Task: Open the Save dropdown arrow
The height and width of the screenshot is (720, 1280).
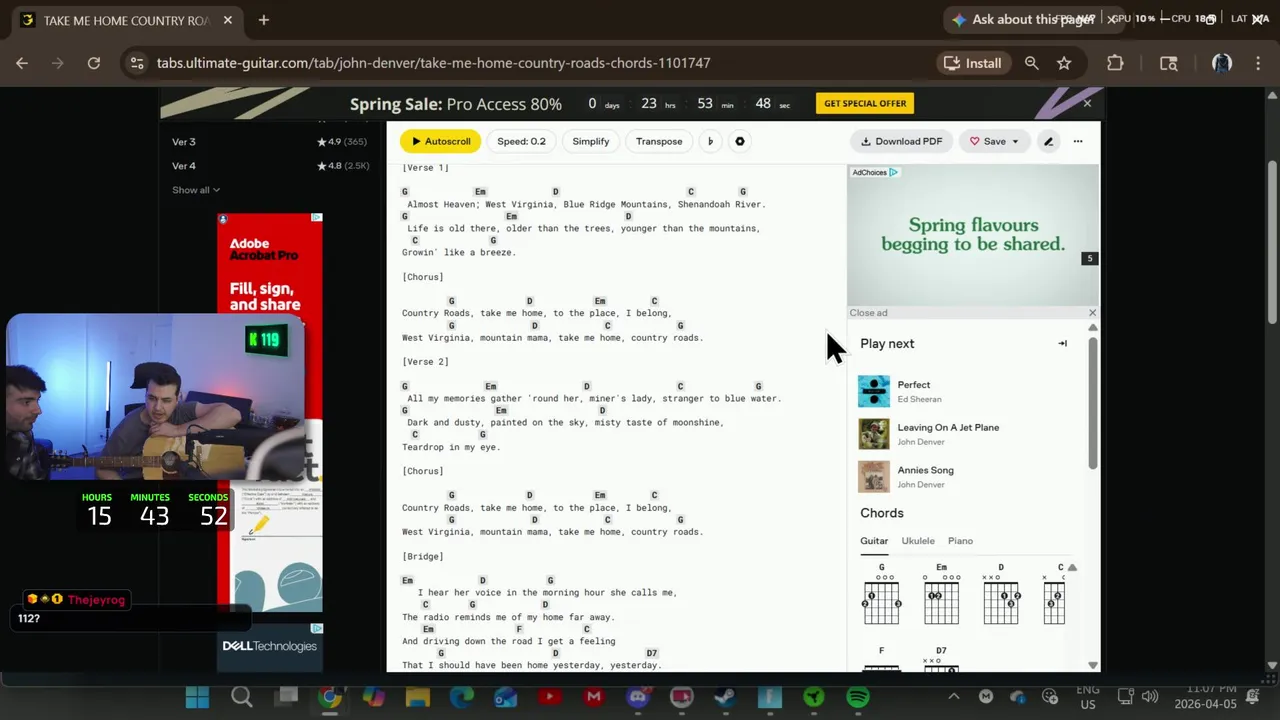Action: click(x=1015, y=141)
